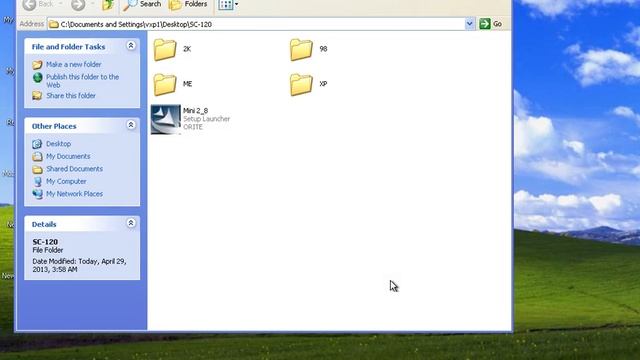
Task: Click the Go button
Action: 491,24
